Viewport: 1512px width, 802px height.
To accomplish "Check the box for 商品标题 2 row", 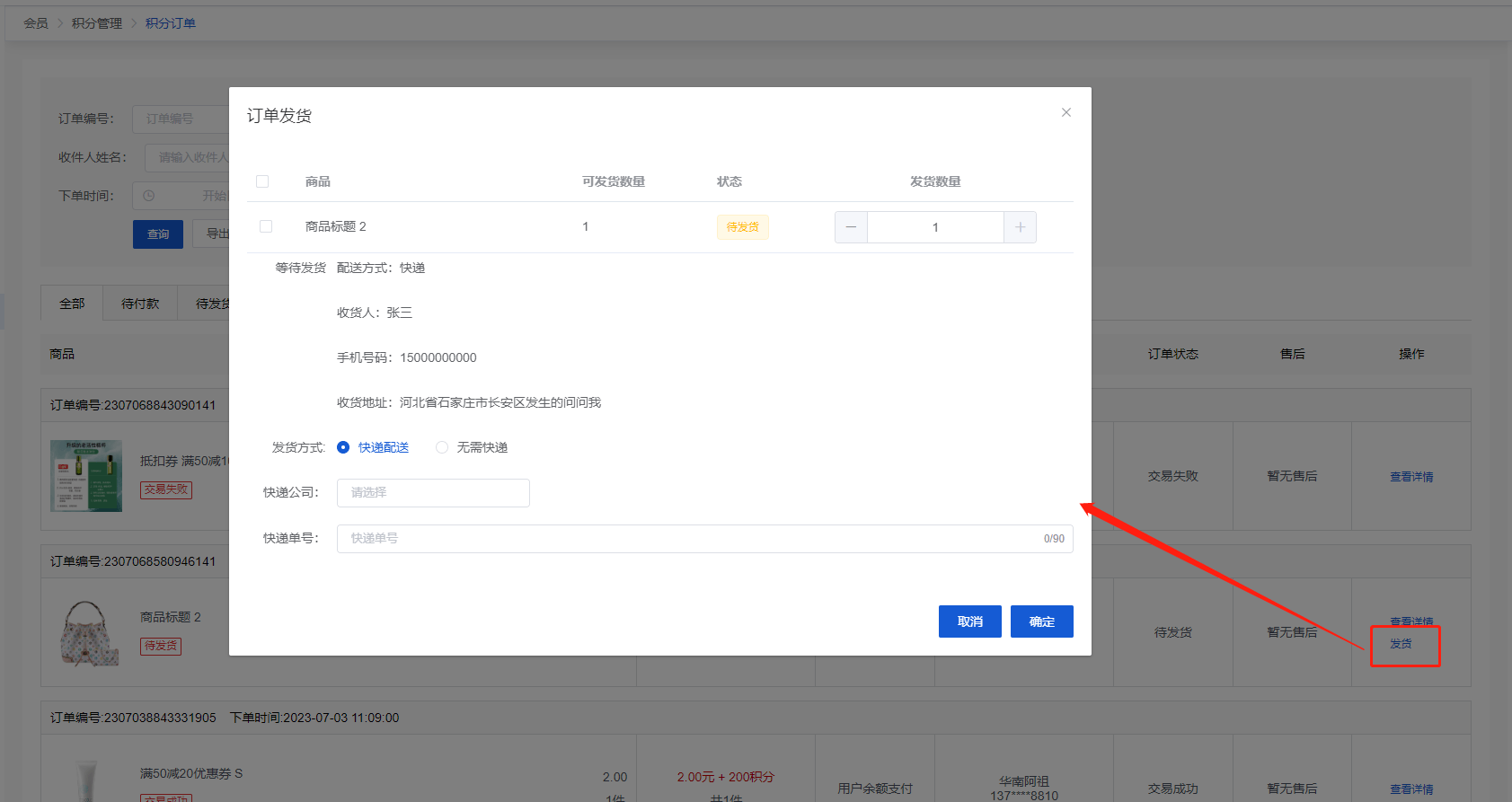I will pyautogui.click(x=266, y=226).
